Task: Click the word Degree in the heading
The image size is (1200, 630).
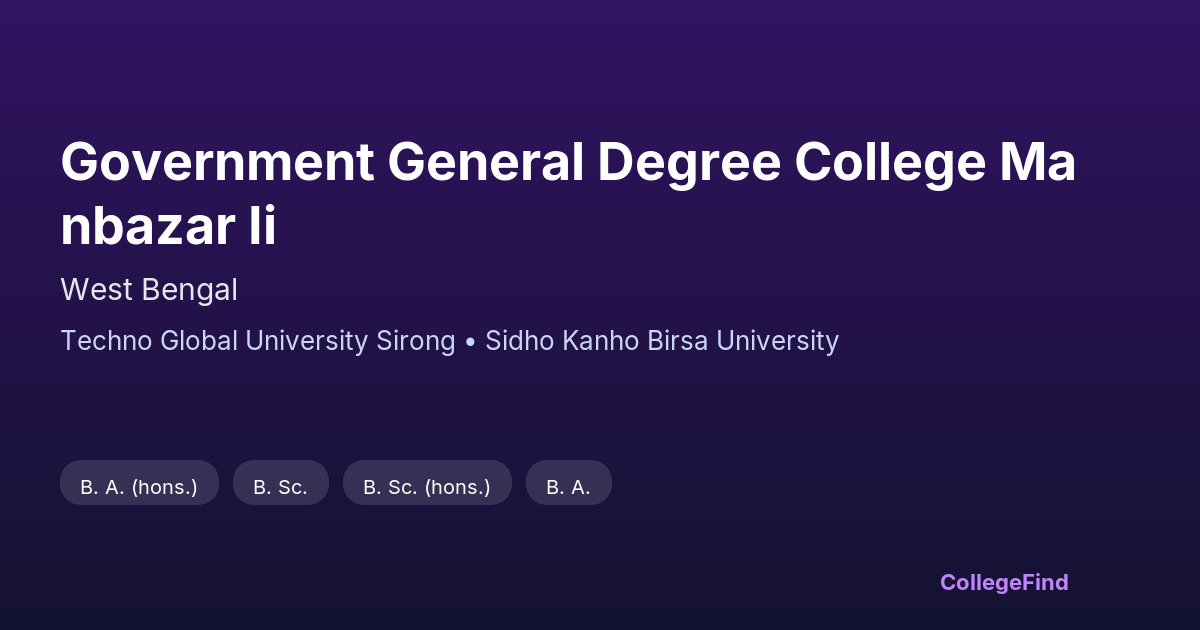Action: 689,163
